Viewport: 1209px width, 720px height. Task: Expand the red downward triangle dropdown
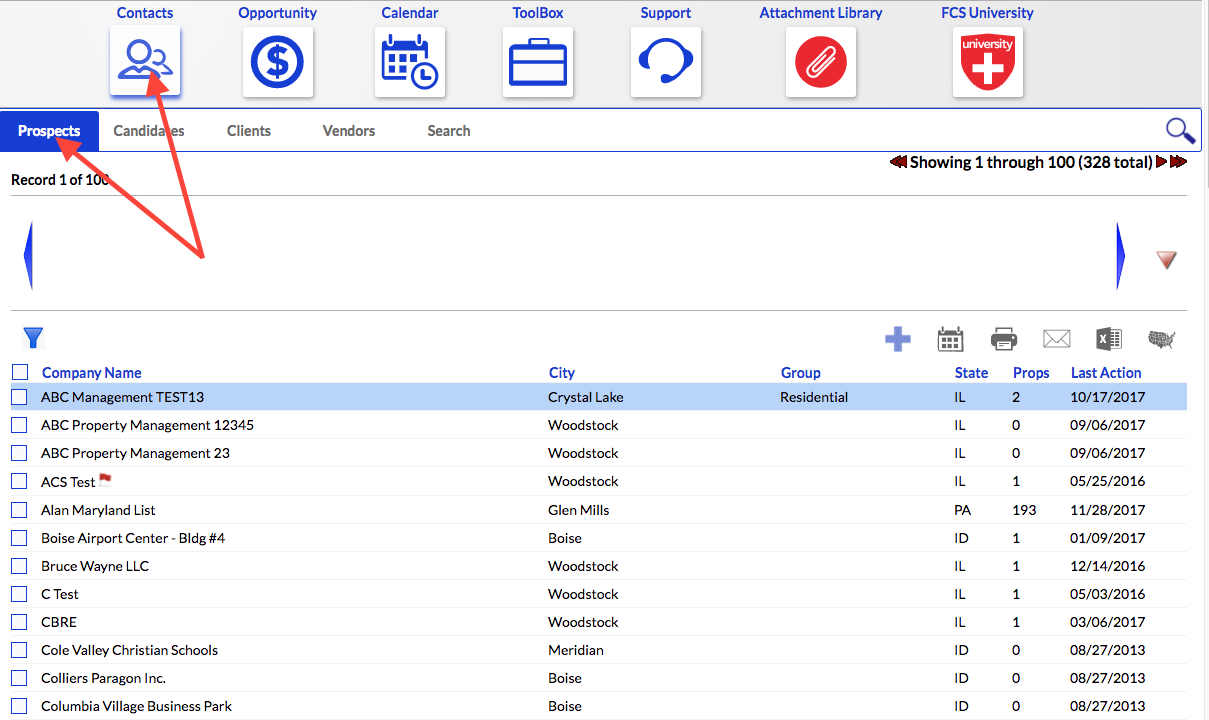[1167, 260]
